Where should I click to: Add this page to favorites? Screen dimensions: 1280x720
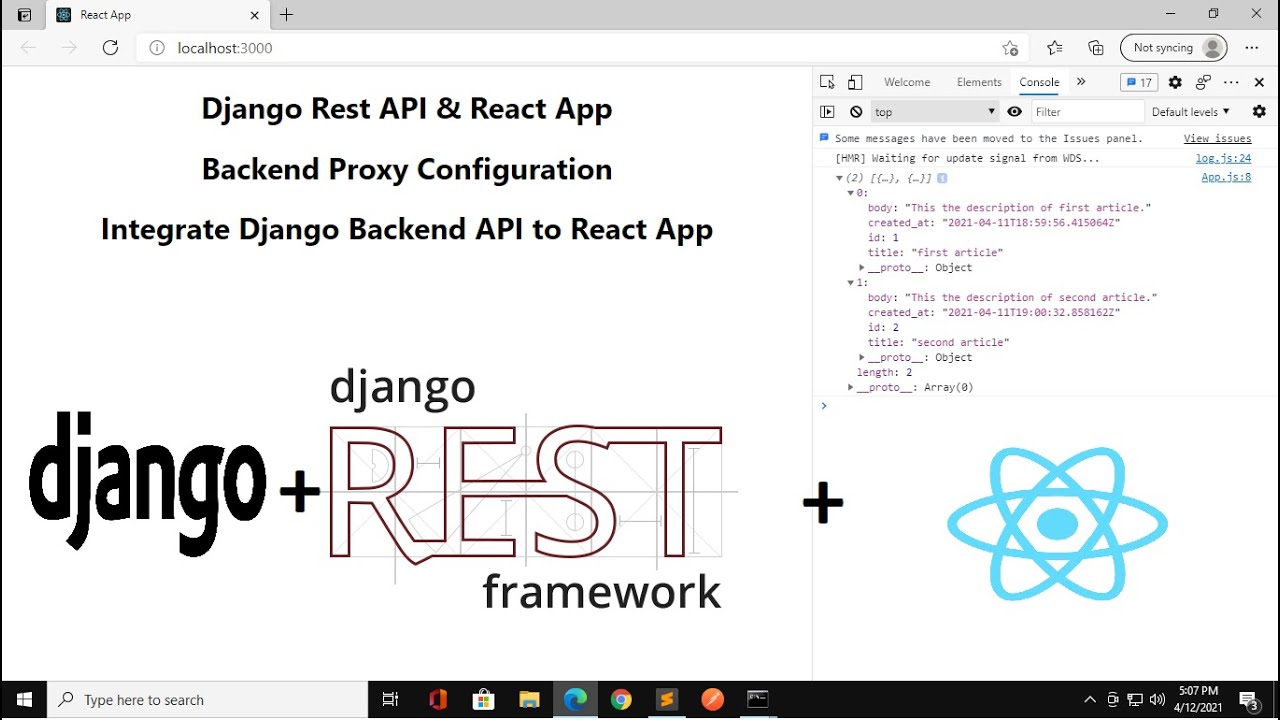(x=1010, y=48)
